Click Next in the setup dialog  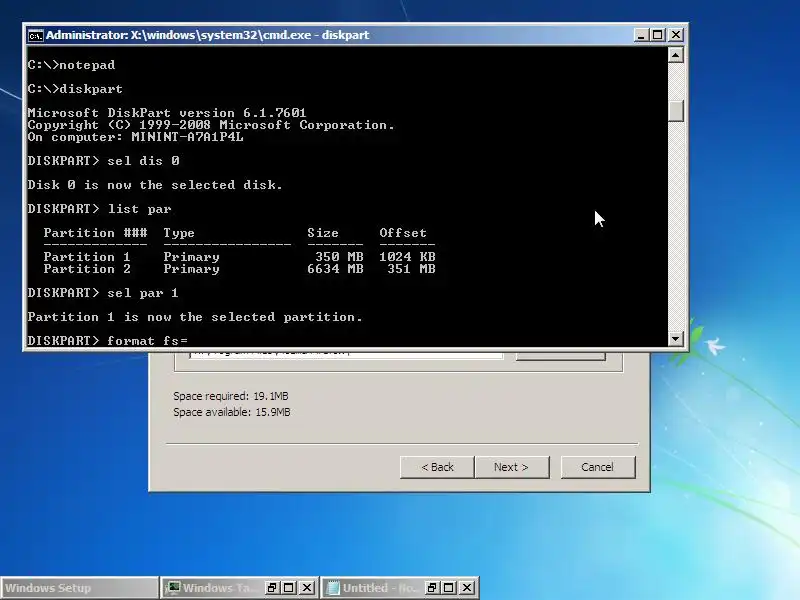(x=511, y=467)
